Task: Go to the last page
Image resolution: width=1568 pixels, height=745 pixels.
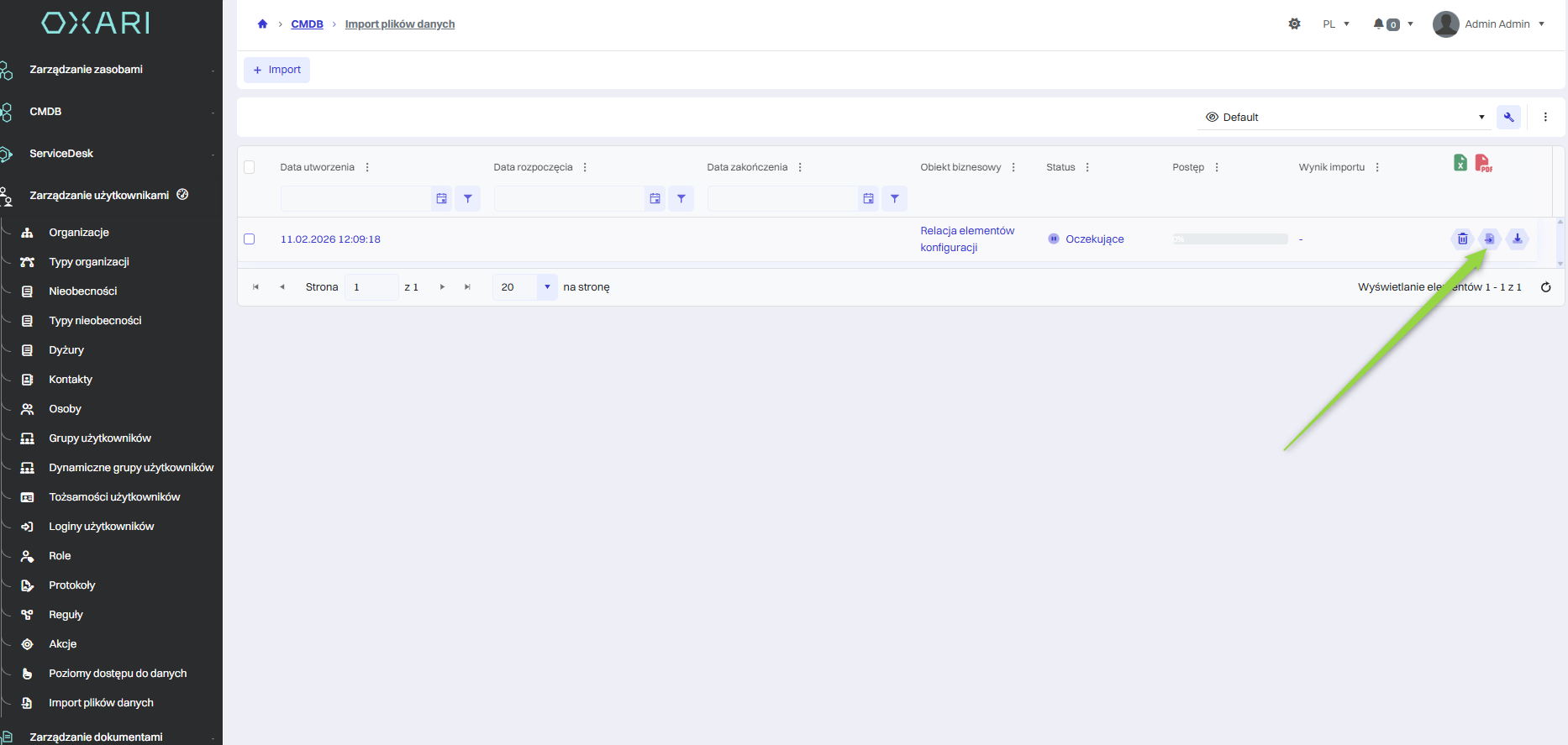Action: [467, 287]
